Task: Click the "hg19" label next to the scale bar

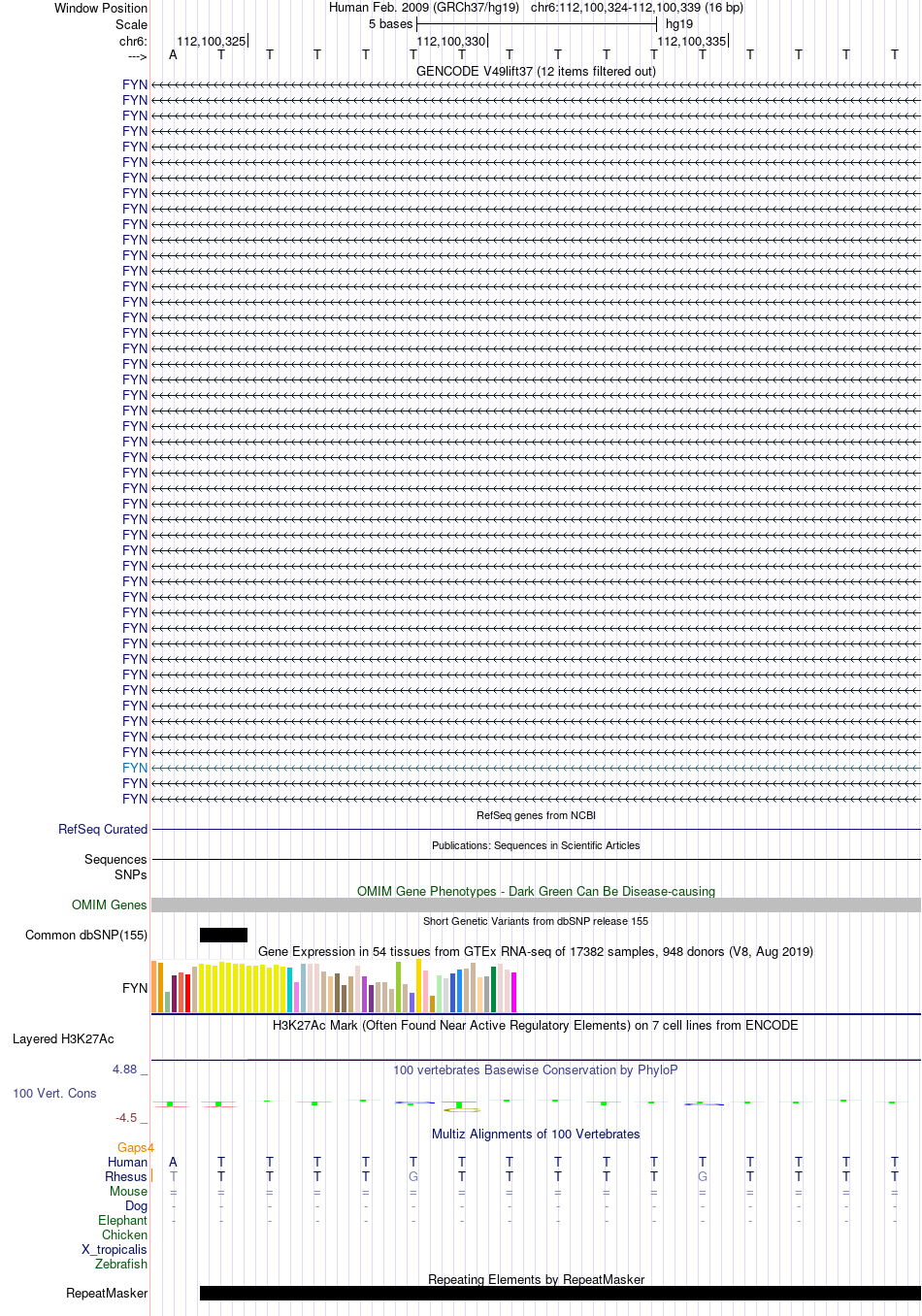Action: [x=679, y=23]
